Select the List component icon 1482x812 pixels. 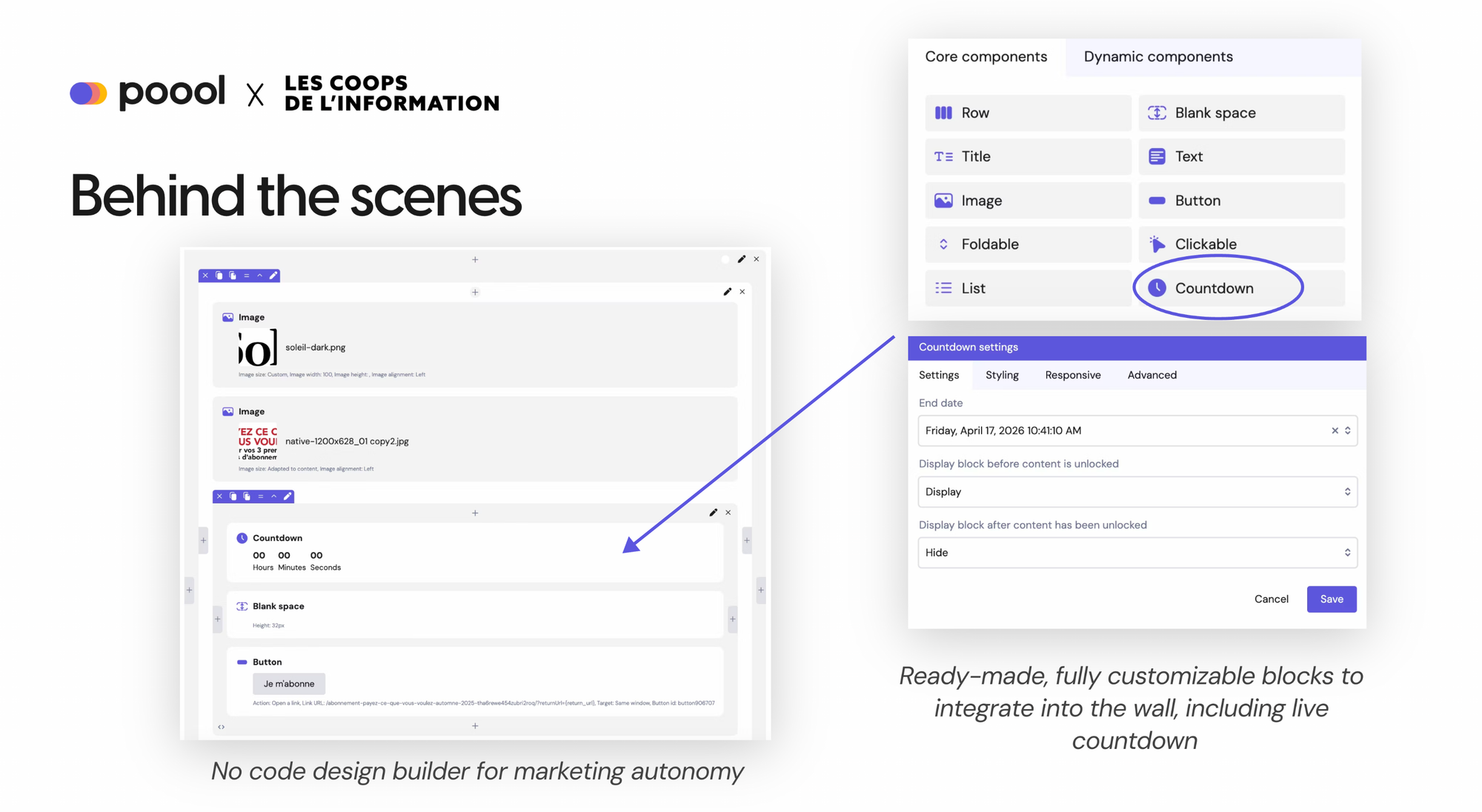943,288
